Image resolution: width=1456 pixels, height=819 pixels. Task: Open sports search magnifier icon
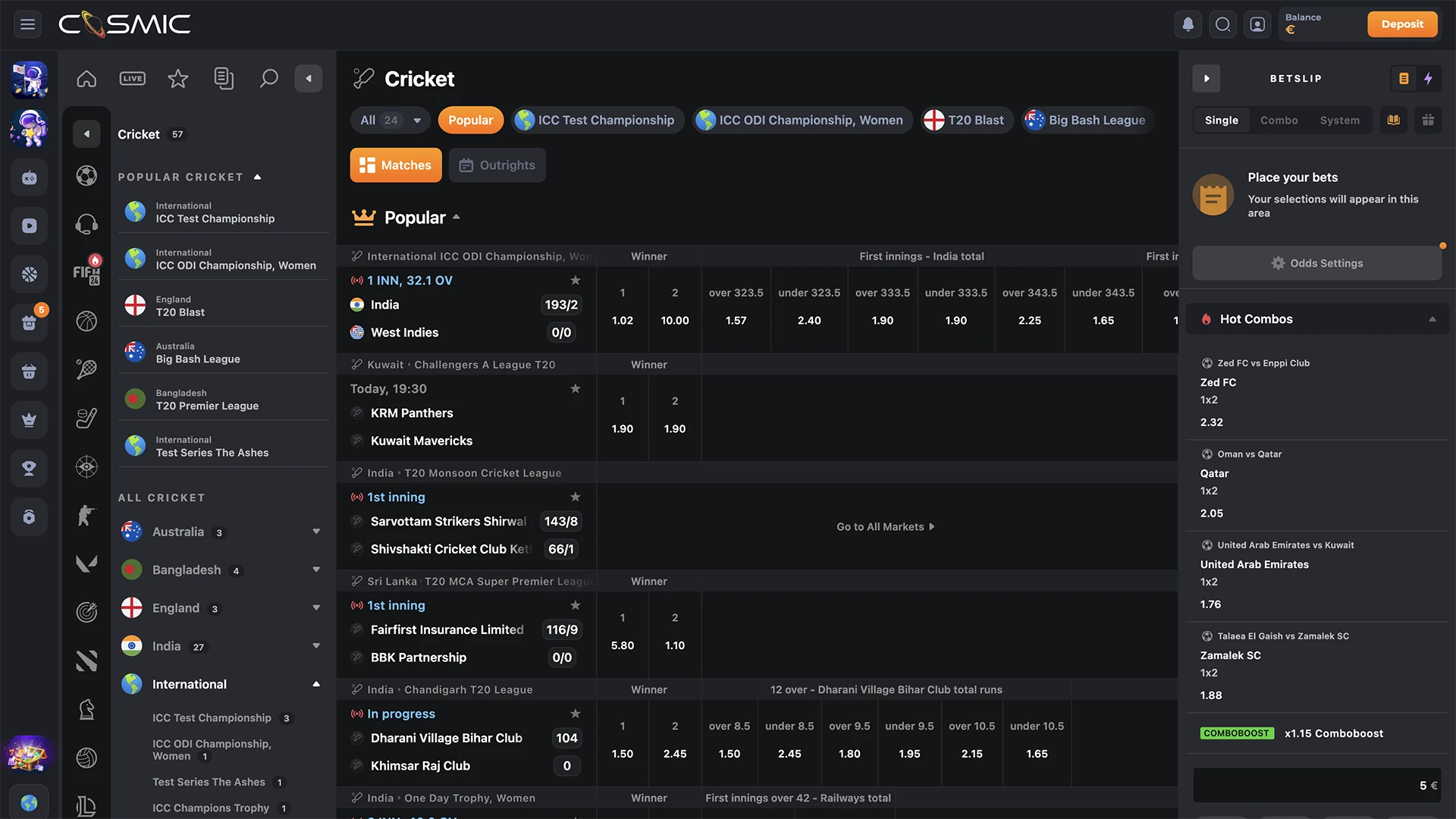tap(268, 78)
